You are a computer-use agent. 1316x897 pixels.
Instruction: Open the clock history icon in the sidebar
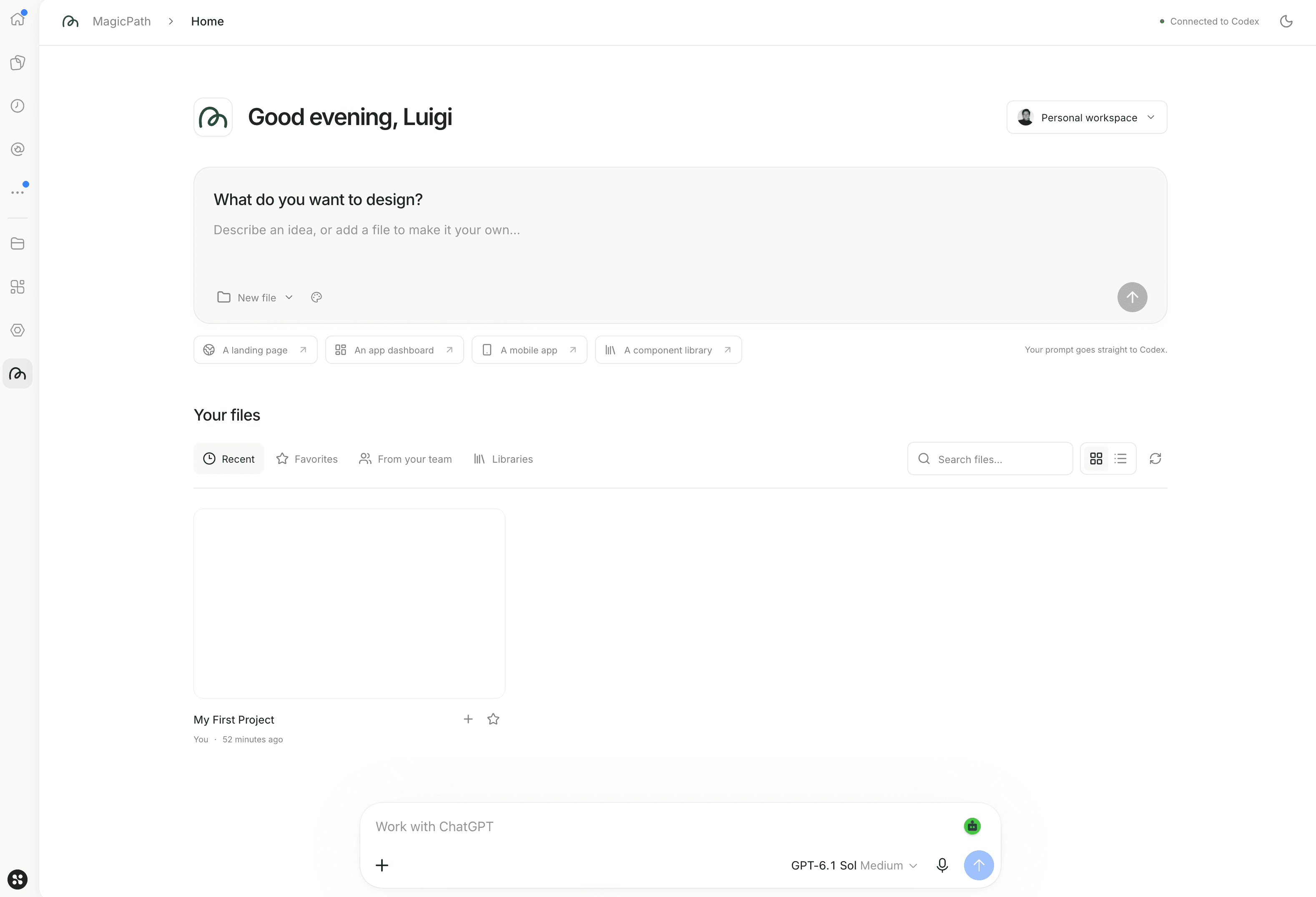pos(18,106)
